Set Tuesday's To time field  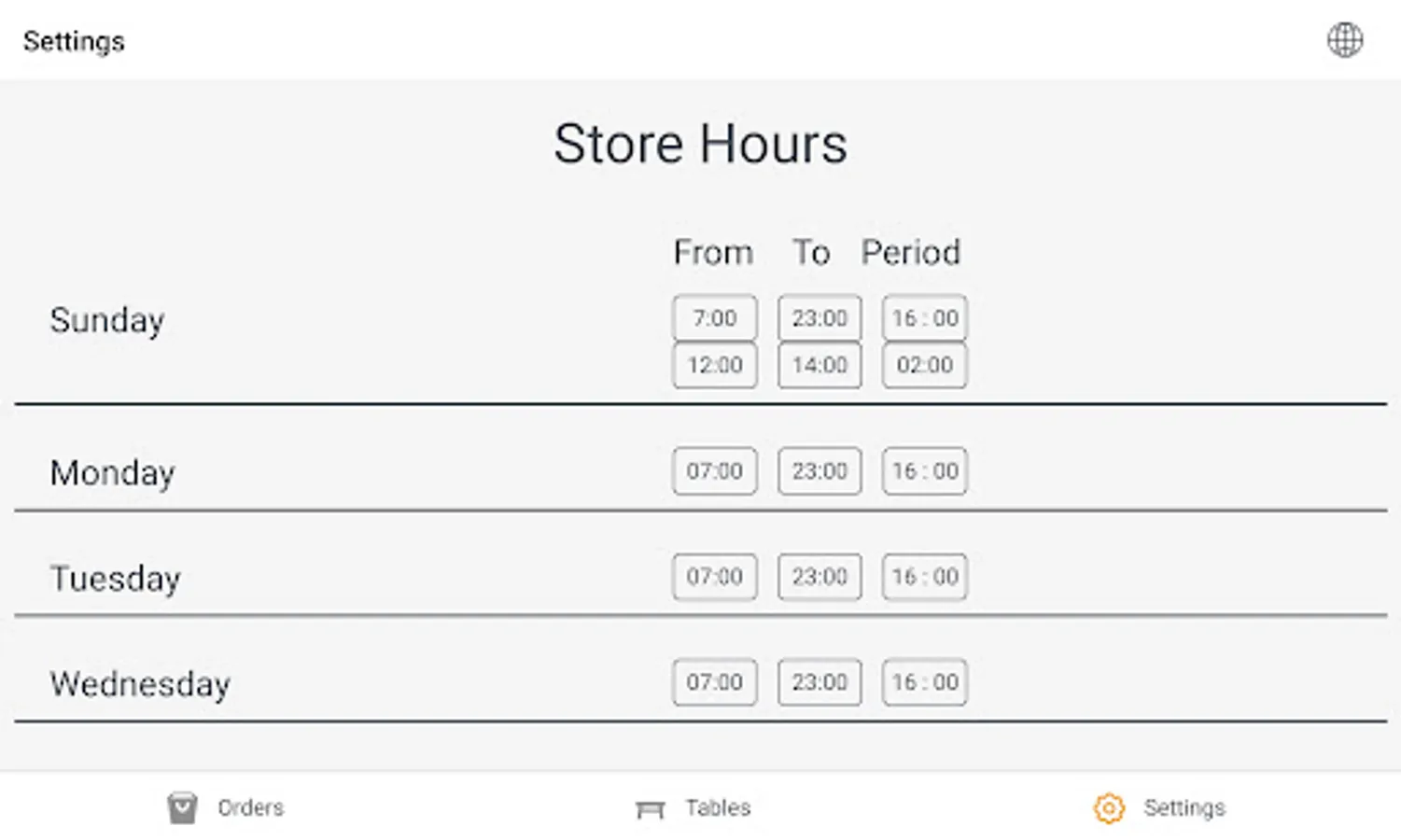click(x=820, y=577)
